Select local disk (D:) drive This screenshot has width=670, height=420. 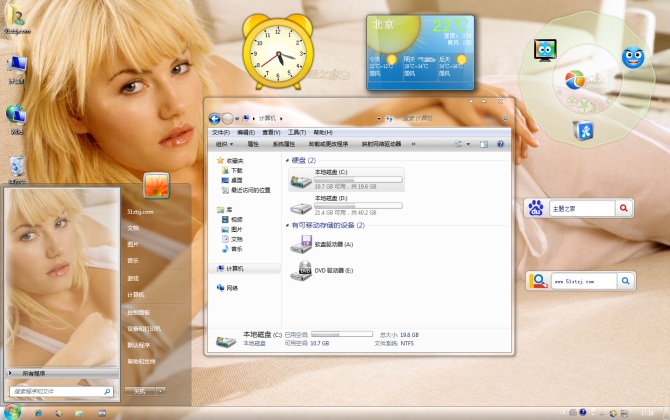coord(346,206)
